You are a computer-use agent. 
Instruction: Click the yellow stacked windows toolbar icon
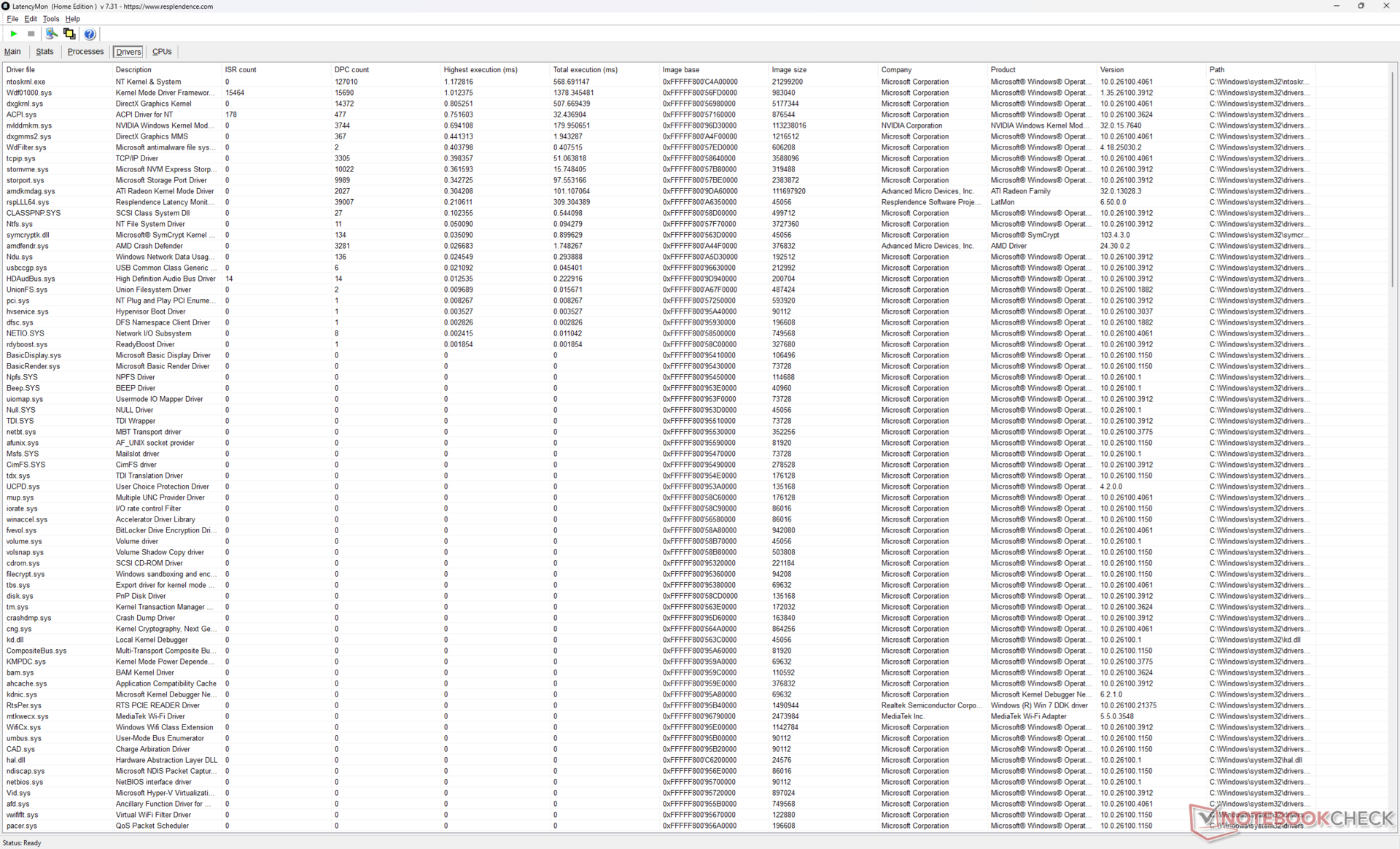click(69, 34)
